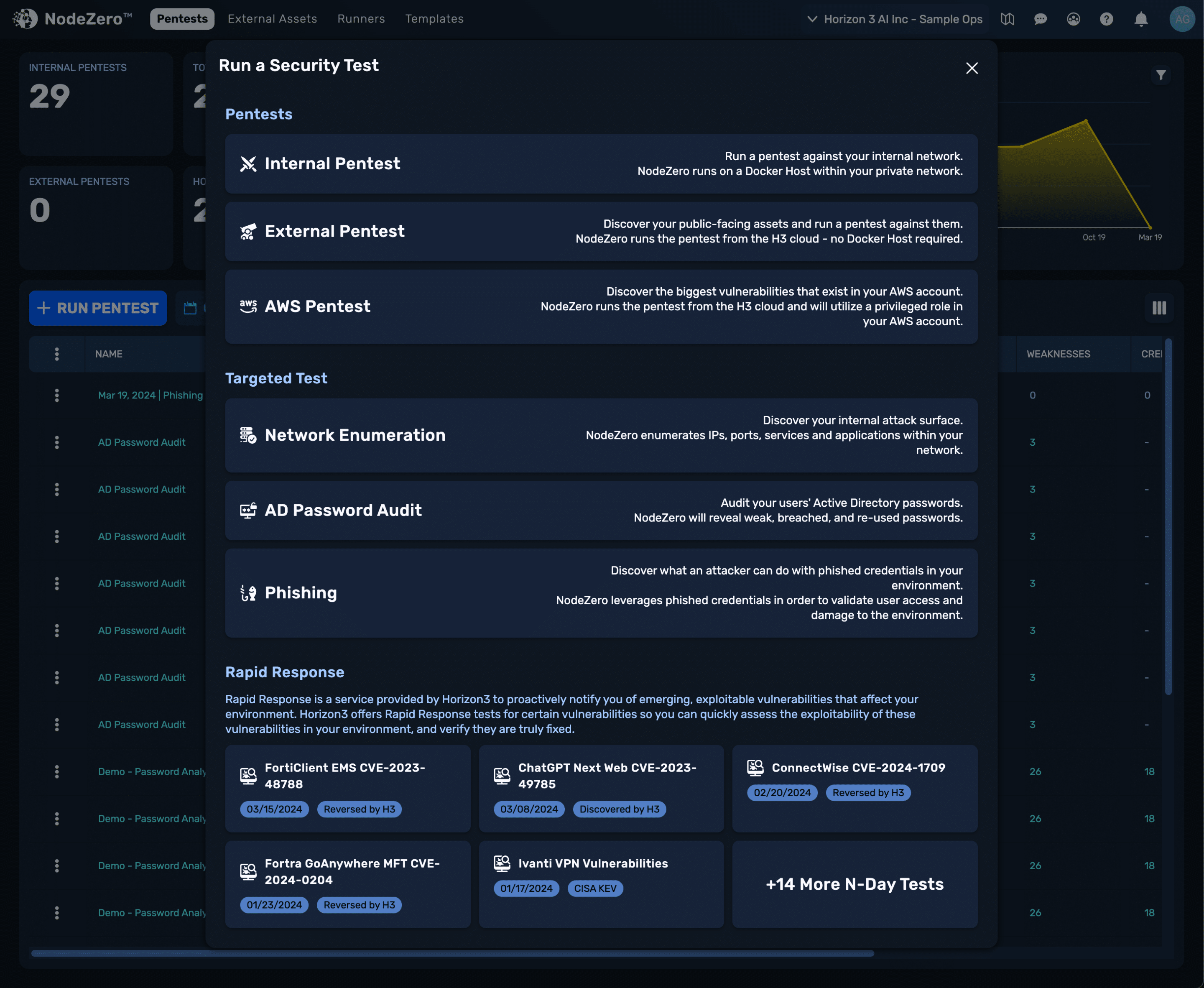The height and width of the screenshot is (988, 1204).
Task: Open the column visibility icon above the table
Action: pos(1158,308)
